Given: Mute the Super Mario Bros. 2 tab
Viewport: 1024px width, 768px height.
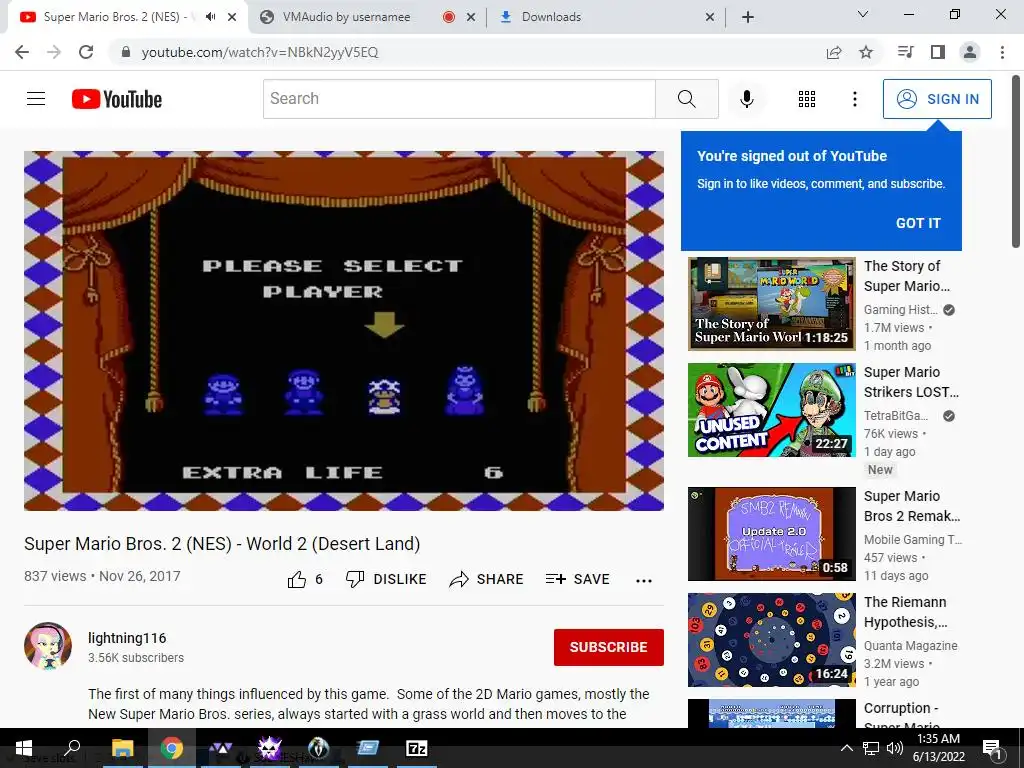Looking at the screenshot, I should point(210,17).
